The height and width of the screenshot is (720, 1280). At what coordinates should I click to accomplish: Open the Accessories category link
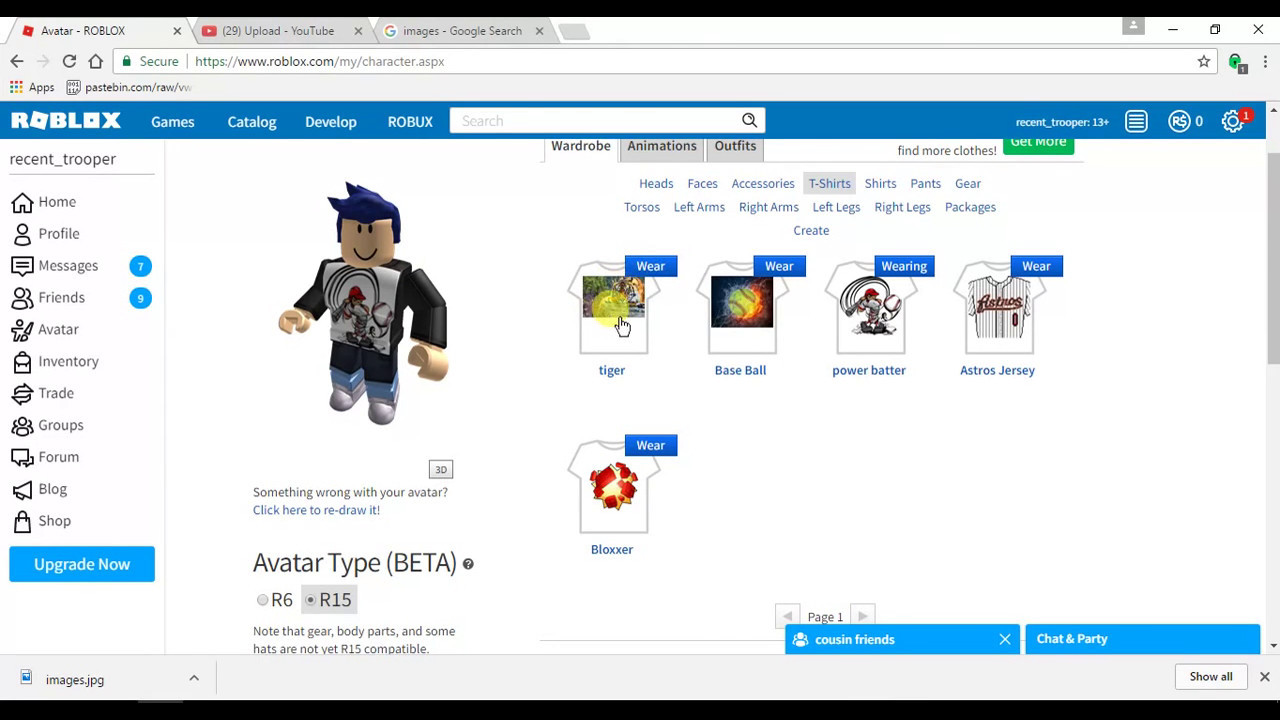[x=763, y=184]
